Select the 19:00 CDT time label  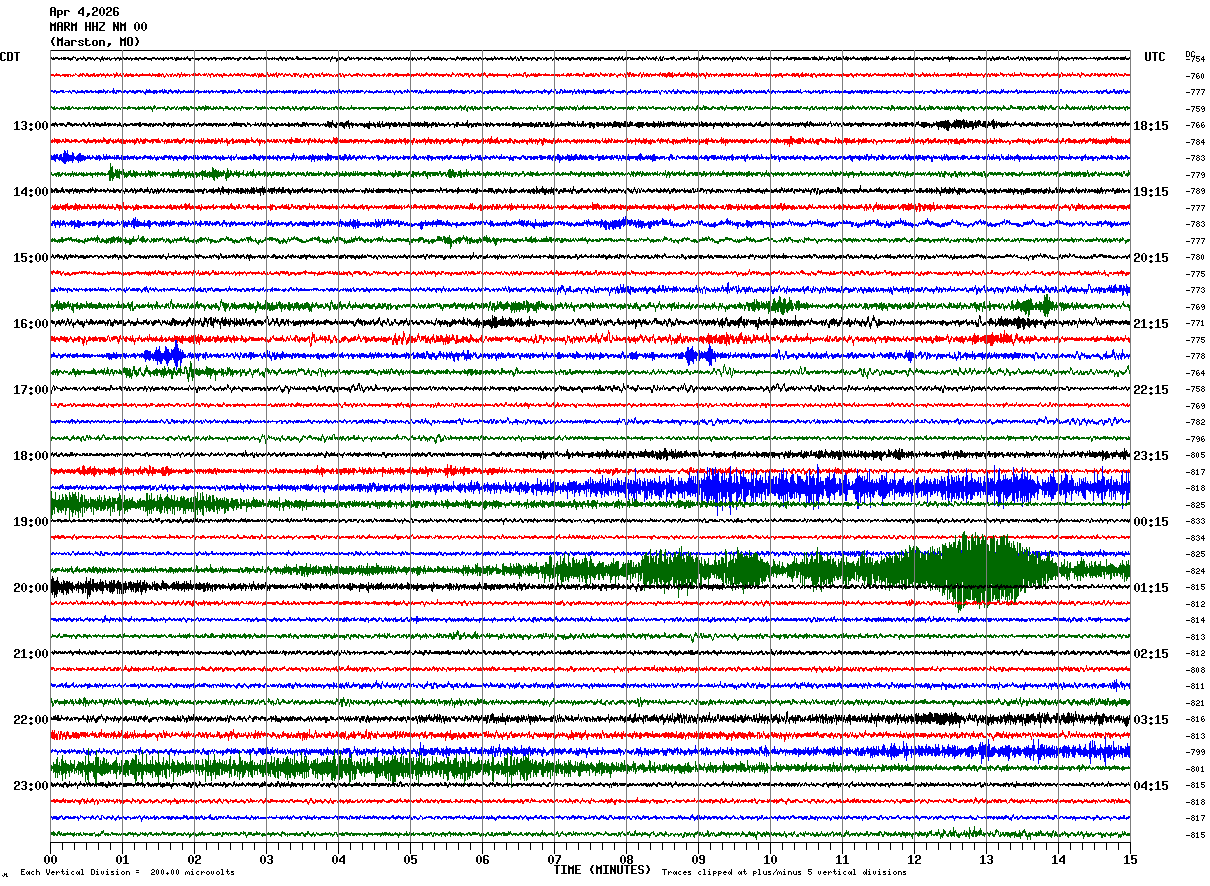coord(31,522)
